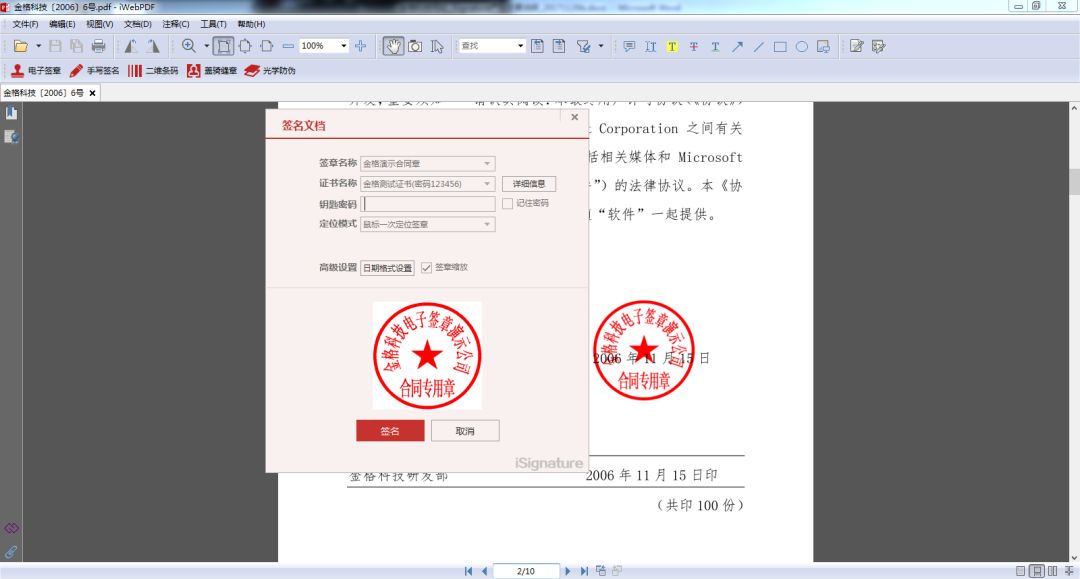Image resolution: width=1080 pixels, height=579 pixels.
Task: Open the 证书名称 dropdown
Action: point(487,184)
